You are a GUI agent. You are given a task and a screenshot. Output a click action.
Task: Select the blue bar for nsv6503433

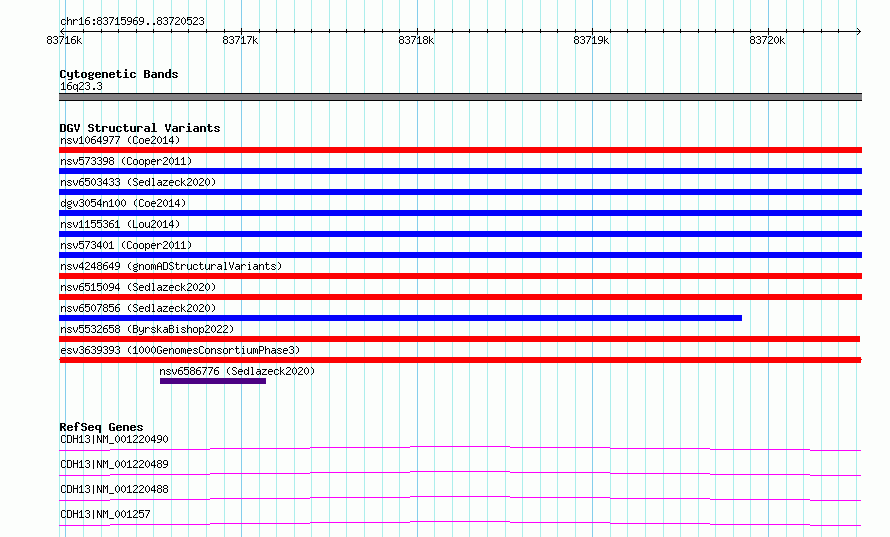coord(460,192)
